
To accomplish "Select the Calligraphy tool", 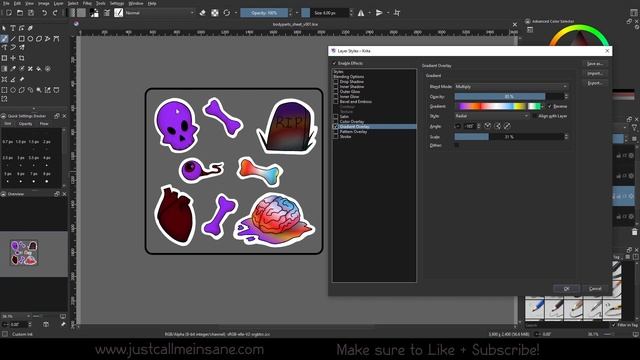I will click(x=30, y=28).
